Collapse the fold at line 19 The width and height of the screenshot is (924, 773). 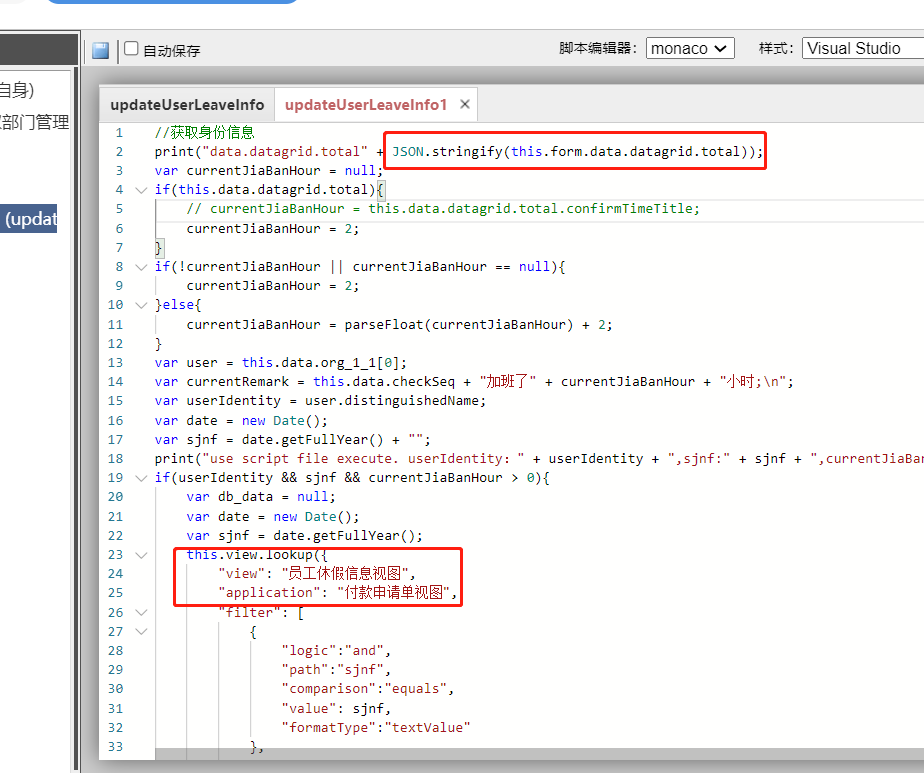pos(141,478)
